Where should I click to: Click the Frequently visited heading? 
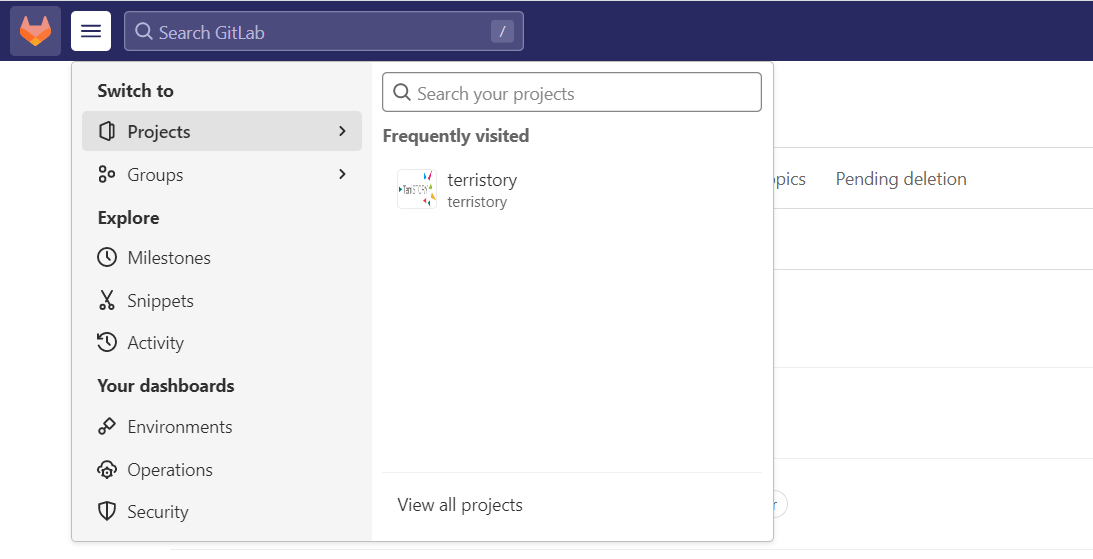456,135
